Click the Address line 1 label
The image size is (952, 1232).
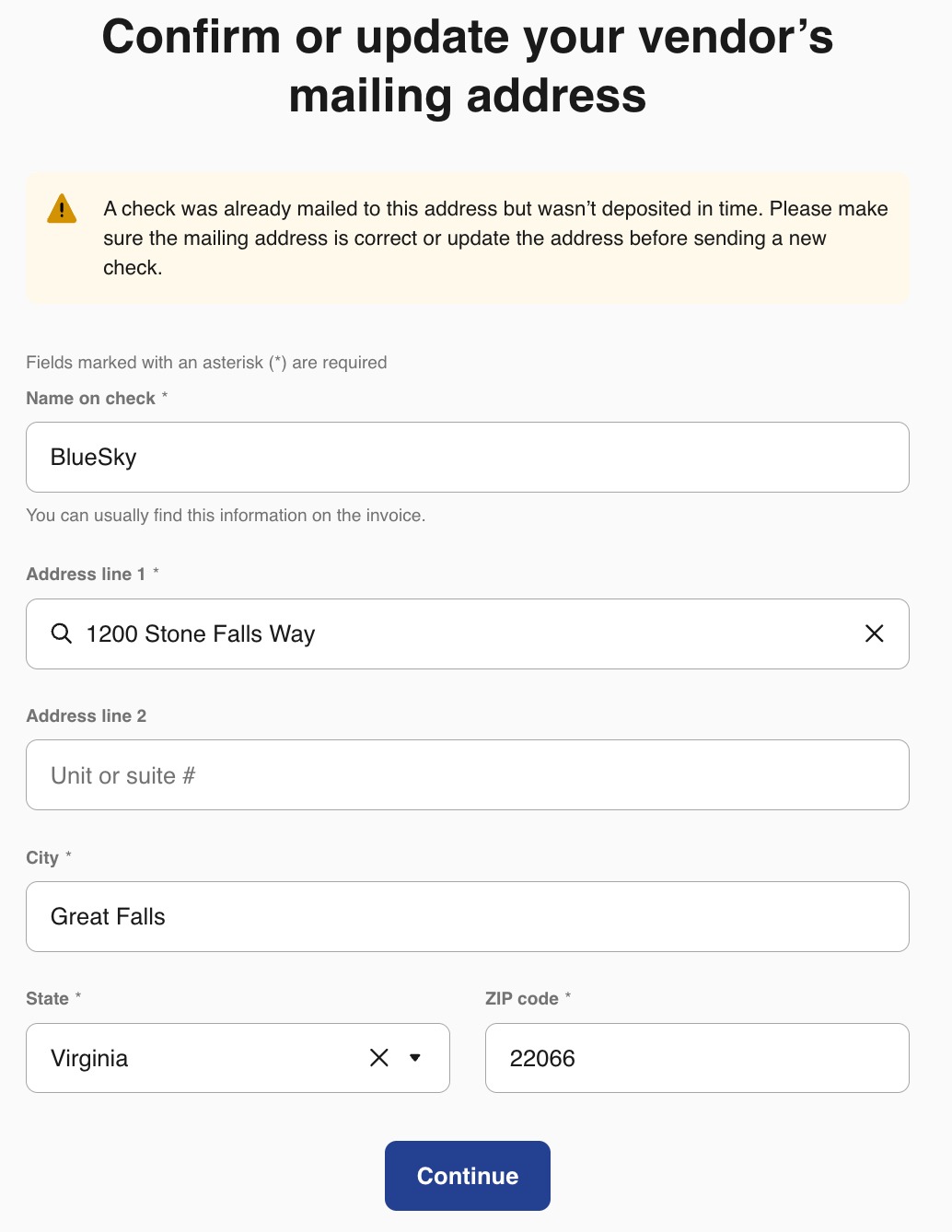(86, 575)
